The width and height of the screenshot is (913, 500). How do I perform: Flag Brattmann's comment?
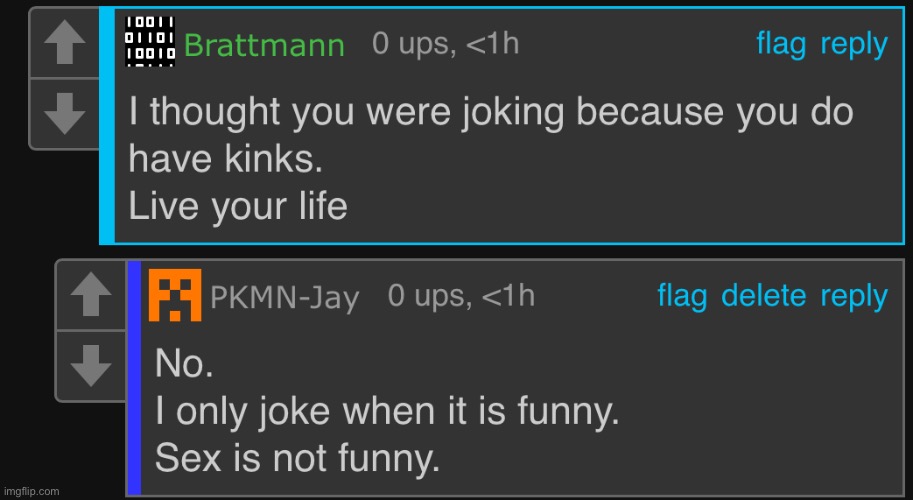[782, 44]
